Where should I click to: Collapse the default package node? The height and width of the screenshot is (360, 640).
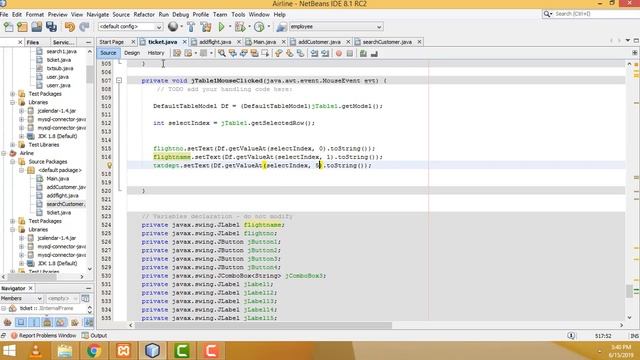click(x=22, y=170)
